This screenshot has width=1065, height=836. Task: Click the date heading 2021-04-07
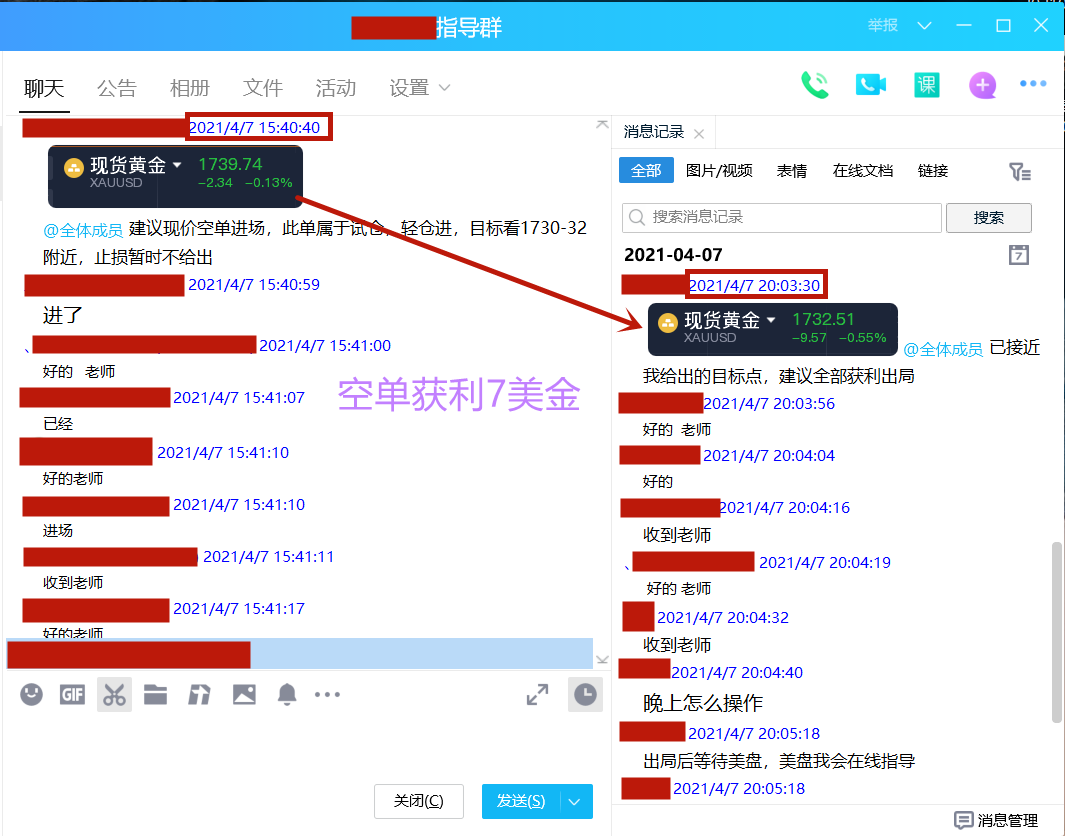point(673,255)
